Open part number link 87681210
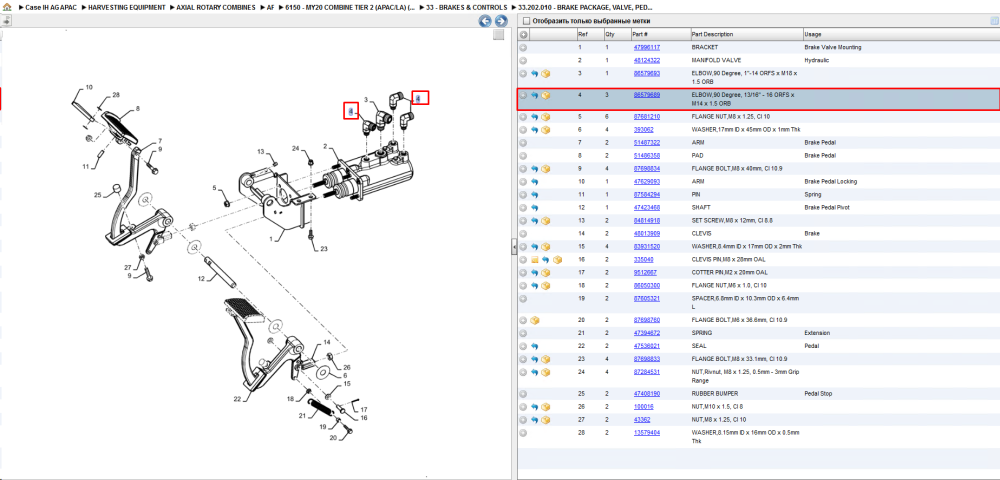Screen dimensions: 1000x480 coord(647,117)
